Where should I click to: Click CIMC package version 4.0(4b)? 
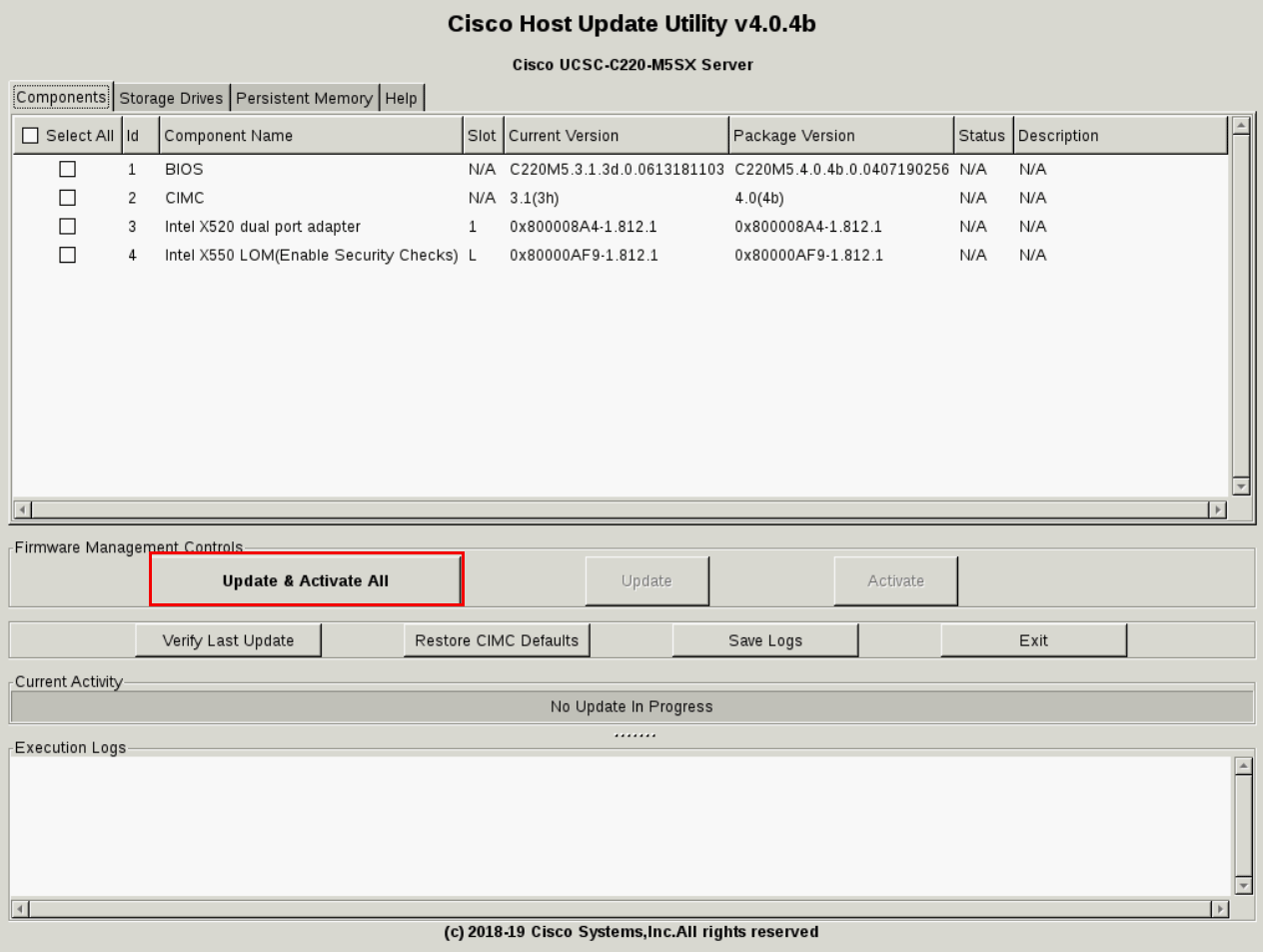click(759, 198)
